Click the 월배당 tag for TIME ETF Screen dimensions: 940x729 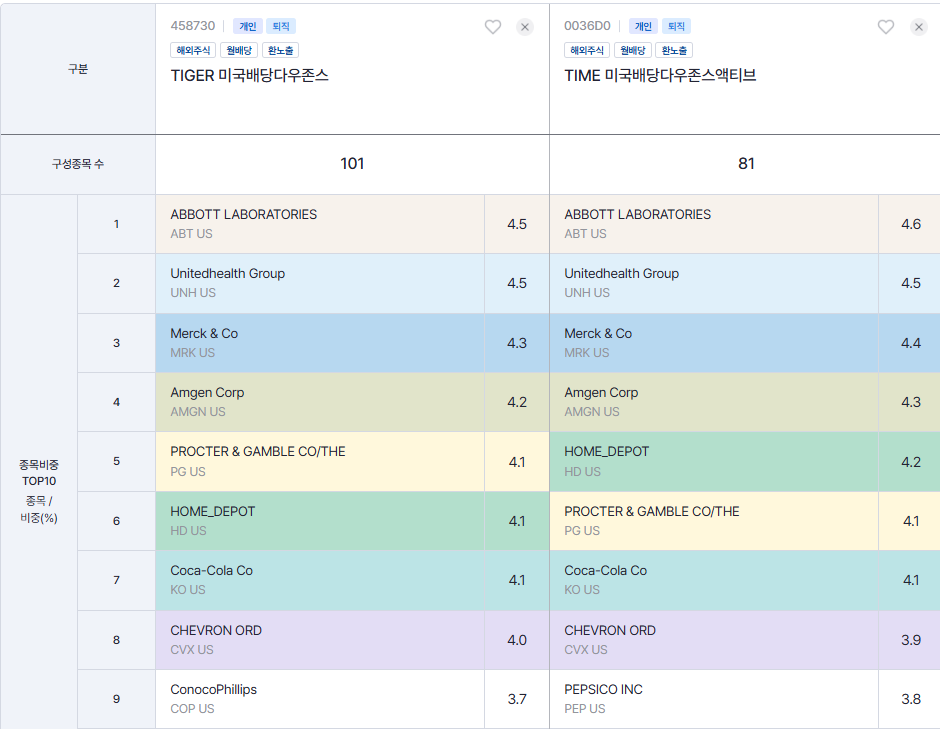632,50
